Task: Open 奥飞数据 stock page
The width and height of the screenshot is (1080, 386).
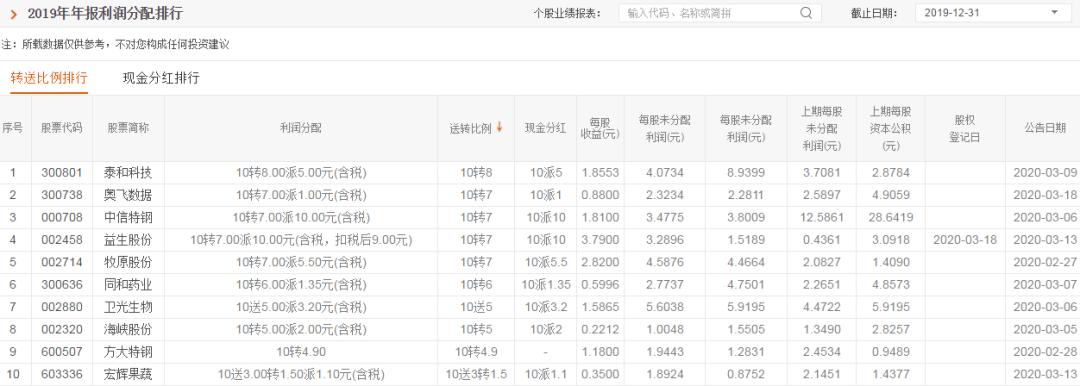Action: pos(129,195)
